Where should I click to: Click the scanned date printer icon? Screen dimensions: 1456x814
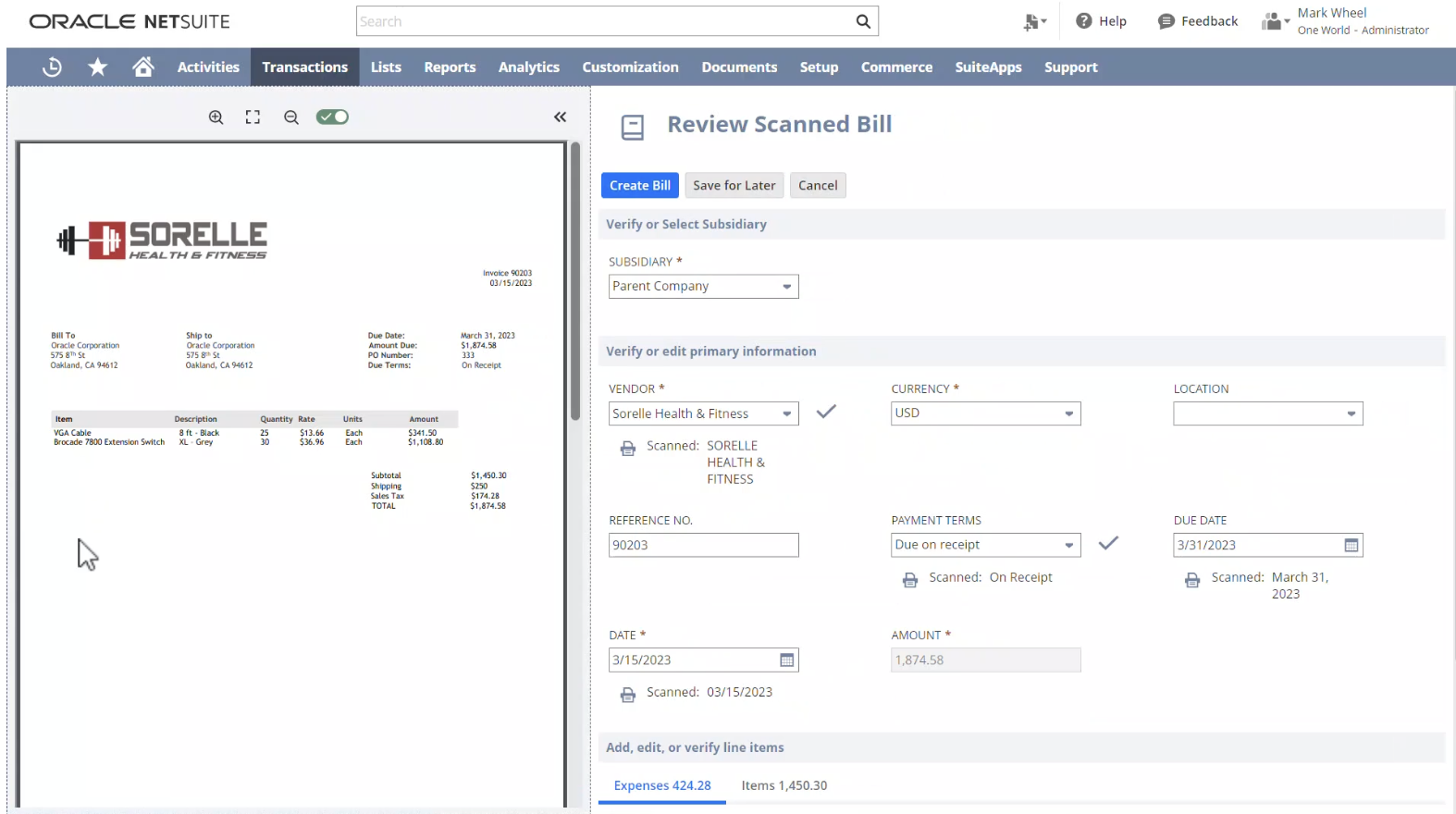click(628, 695)
